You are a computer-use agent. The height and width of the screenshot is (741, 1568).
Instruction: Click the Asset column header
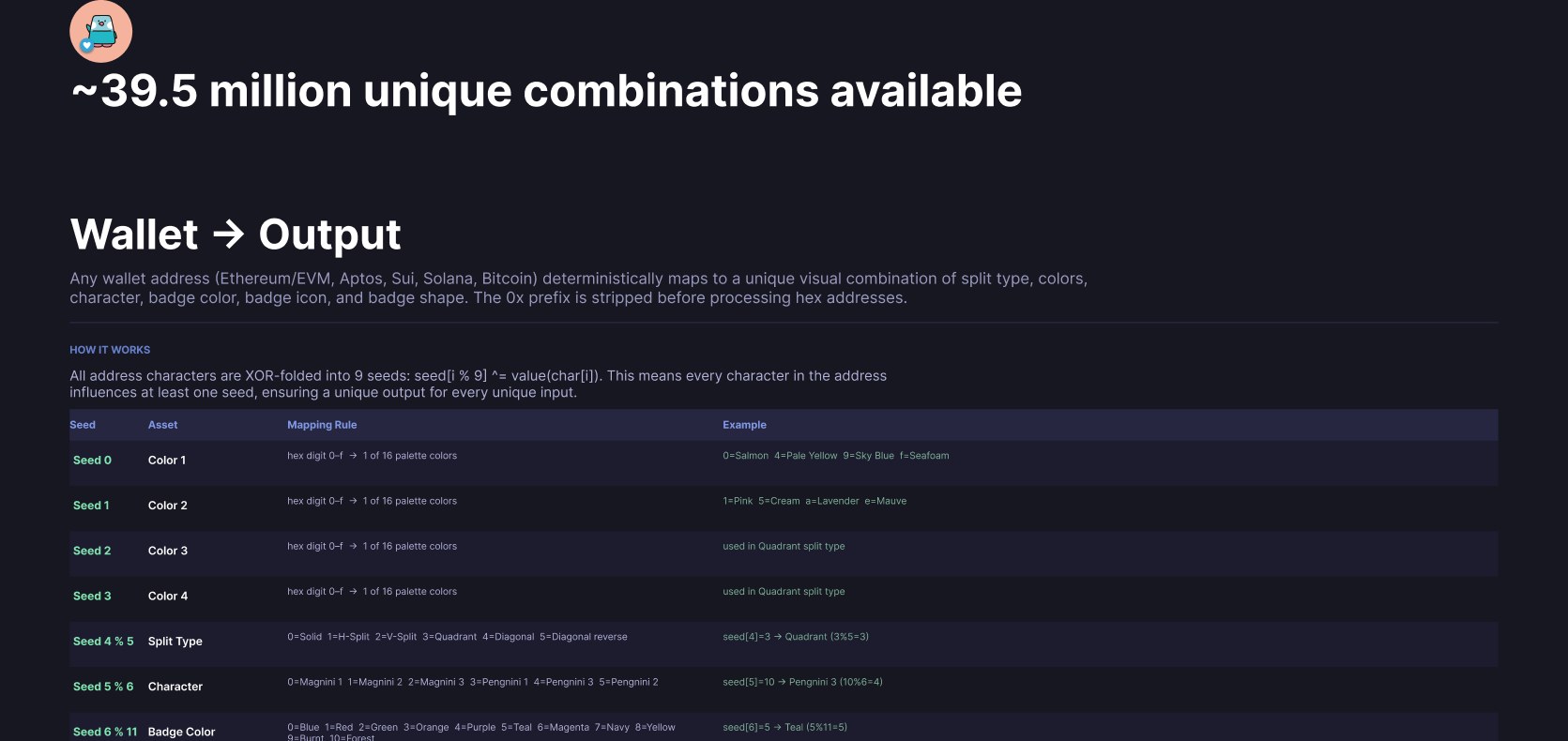162,425
